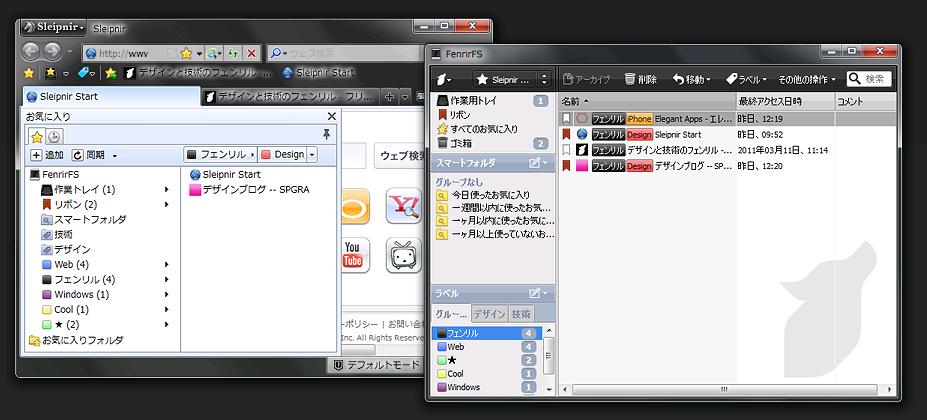The width and height of the screenshot is (927, 420).
Task: Click the Forward arrow in Sleipnir
Action: tap(52, 53)
